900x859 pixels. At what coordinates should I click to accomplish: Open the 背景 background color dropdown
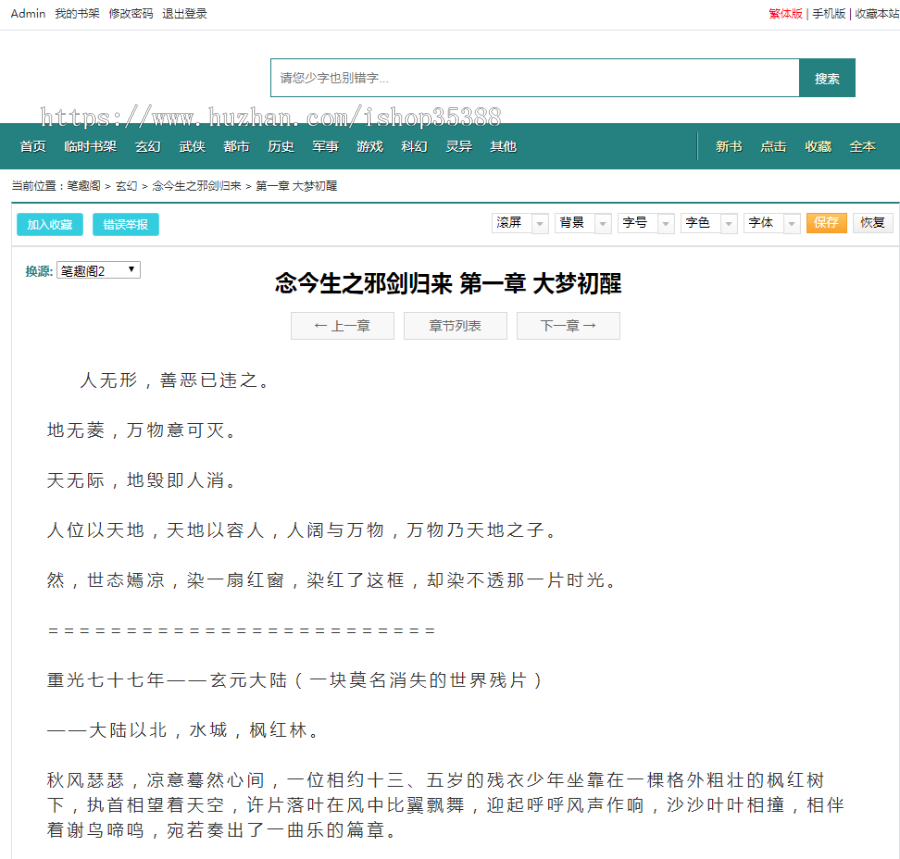click(582, 222)
